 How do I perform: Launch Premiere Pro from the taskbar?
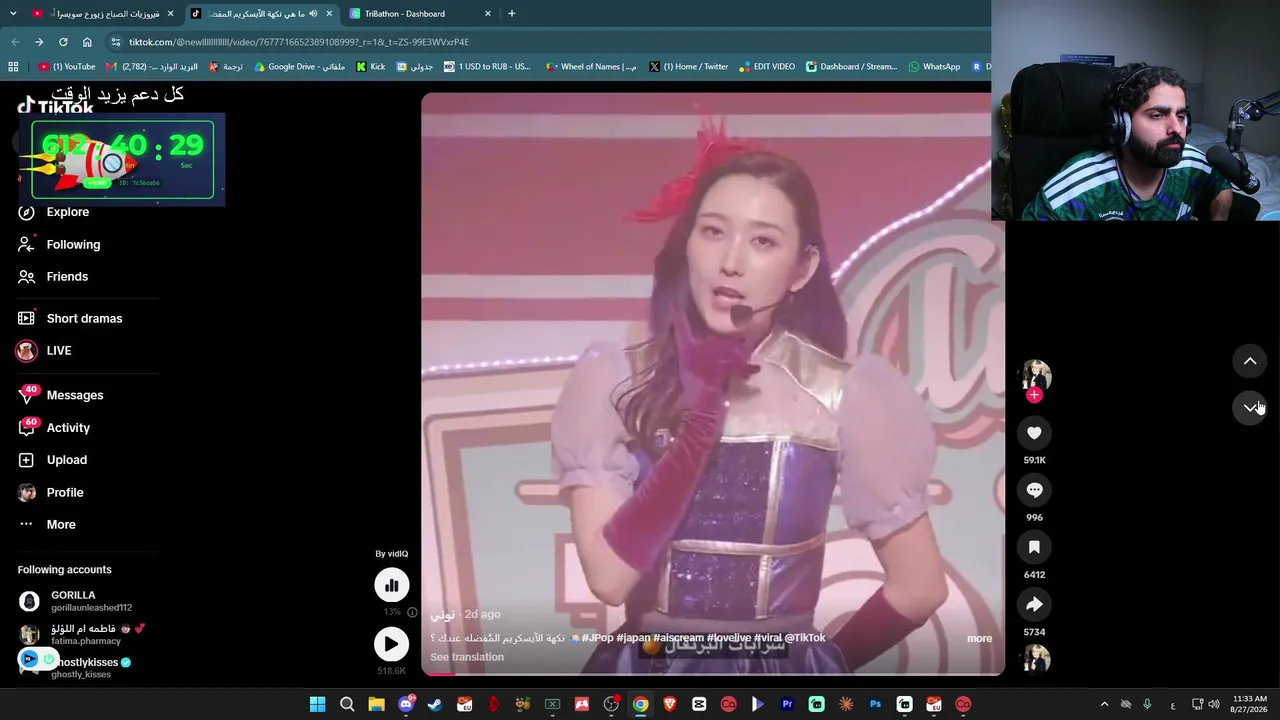(787, 704)
